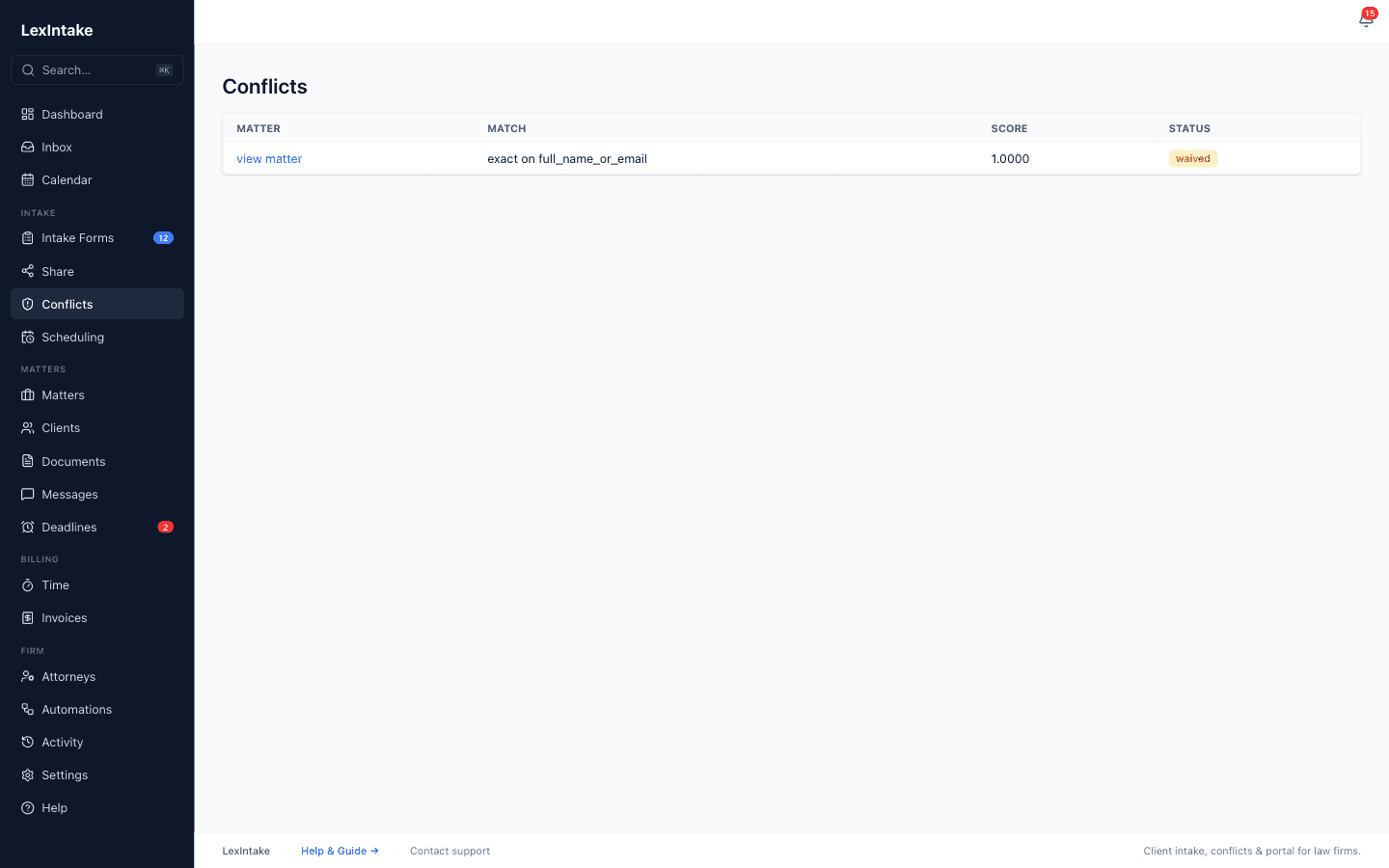Image resolution: width=1389 pixels, height=868 pixels.
Task: Click the Settings gear icon
Action: [x=28, y=774]
